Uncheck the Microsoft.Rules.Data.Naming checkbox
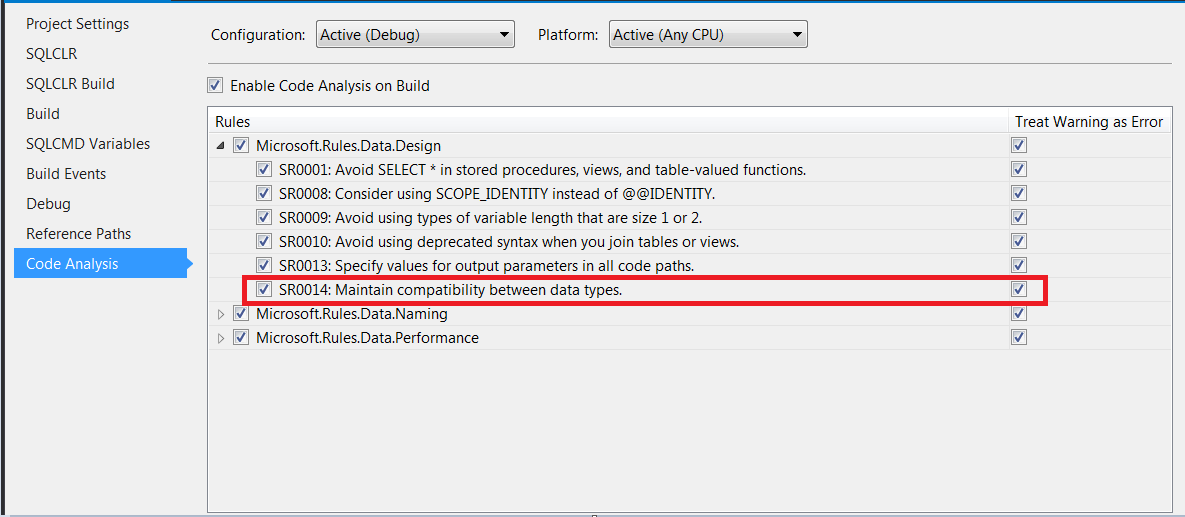 241,314
